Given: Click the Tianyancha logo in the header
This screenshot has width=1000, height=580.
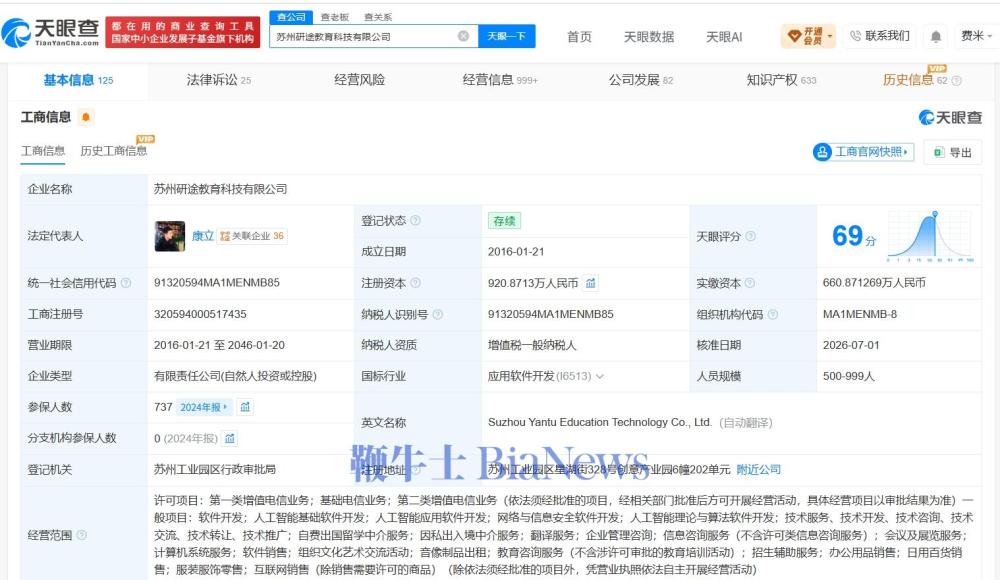Looking at the screenshot, I should pos(51,32).
